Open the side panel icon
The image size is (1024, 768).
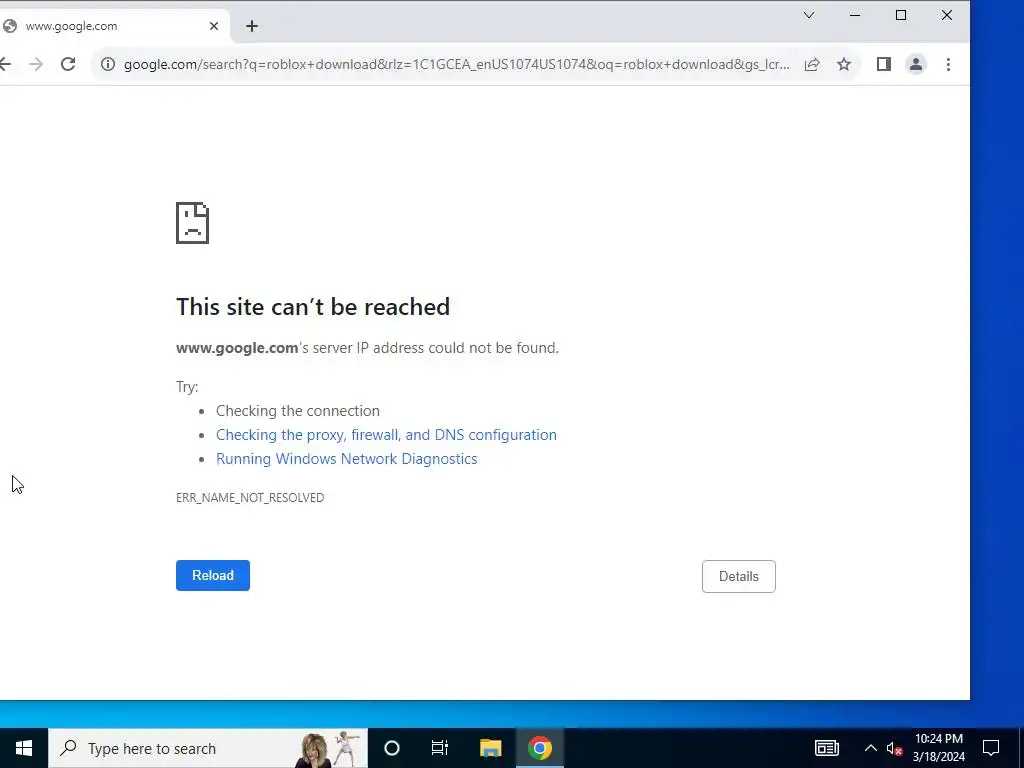[x=884, y=64]
